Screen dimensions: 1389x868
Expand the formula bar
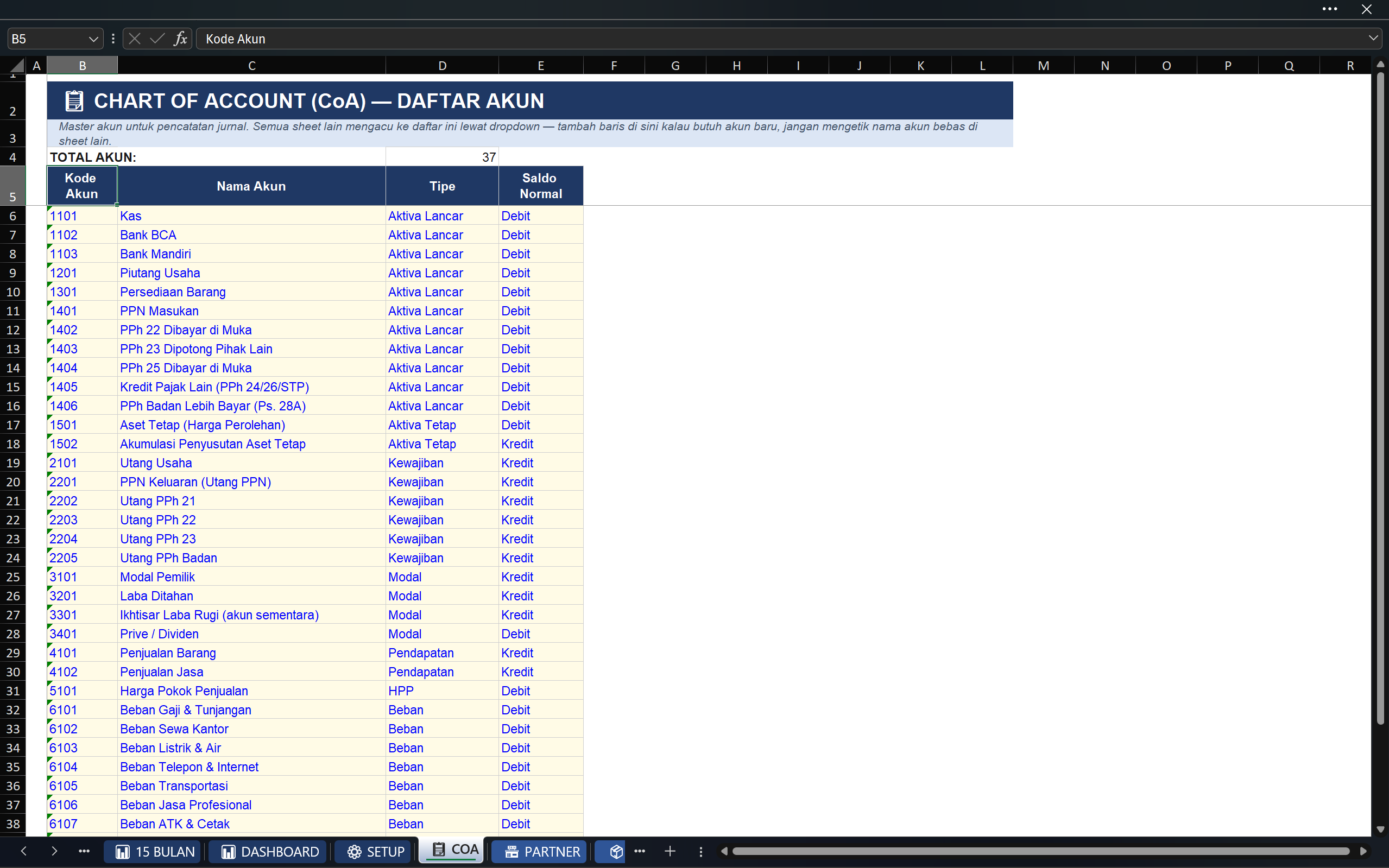pos(1373,39)
